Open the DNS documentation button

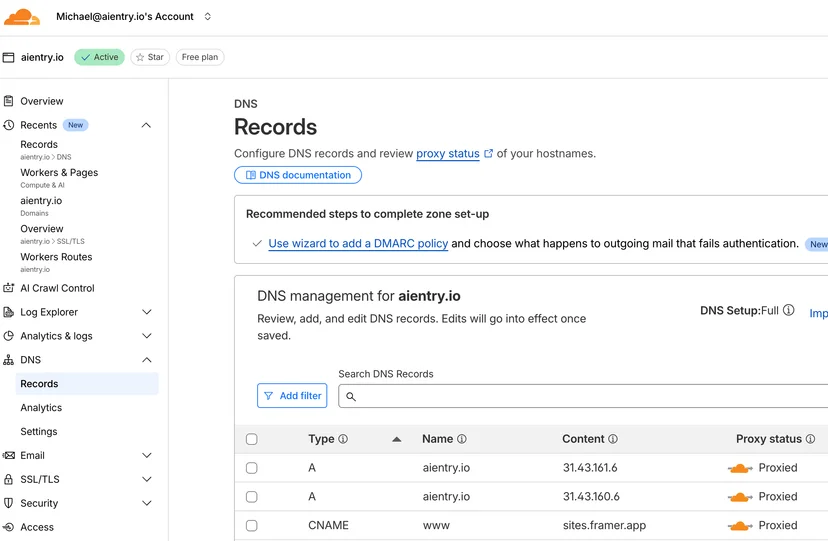(x=298, y=175)
